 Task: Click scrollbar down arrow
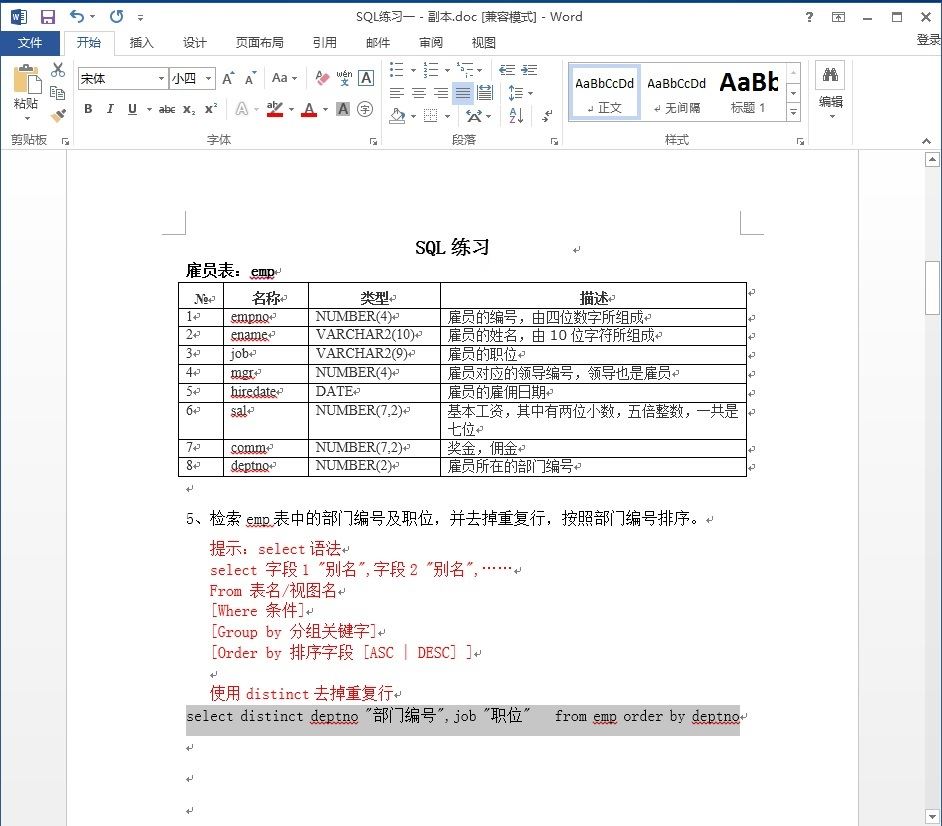[x=932, y=816]
